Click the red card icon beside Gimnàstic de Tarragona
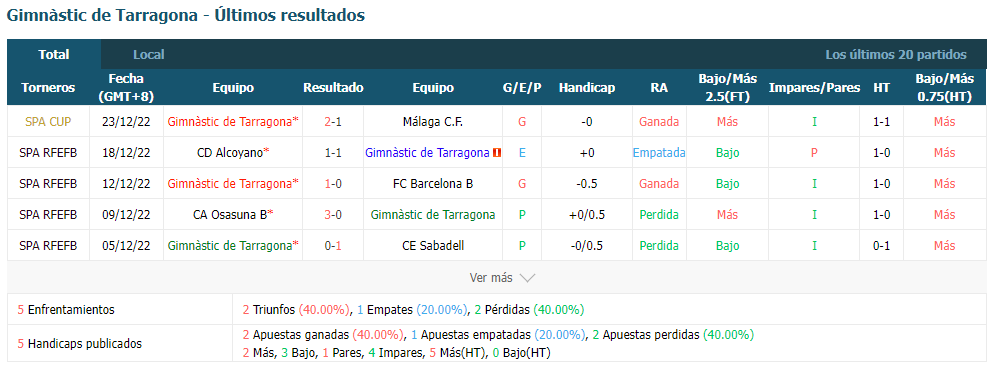995x368 pixels. click(498, 152)
